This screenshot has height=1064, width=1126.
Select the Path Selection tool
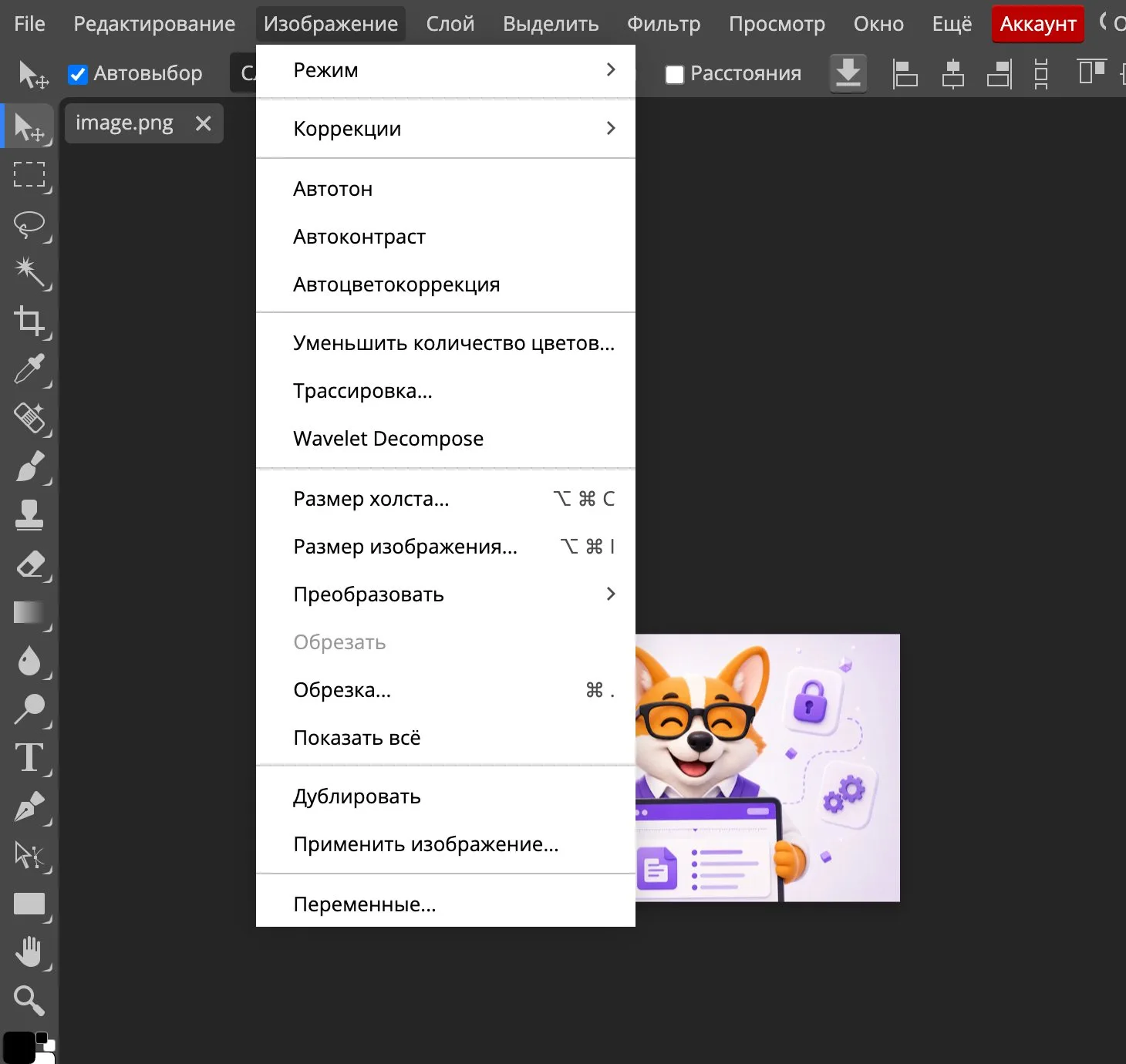29,854
